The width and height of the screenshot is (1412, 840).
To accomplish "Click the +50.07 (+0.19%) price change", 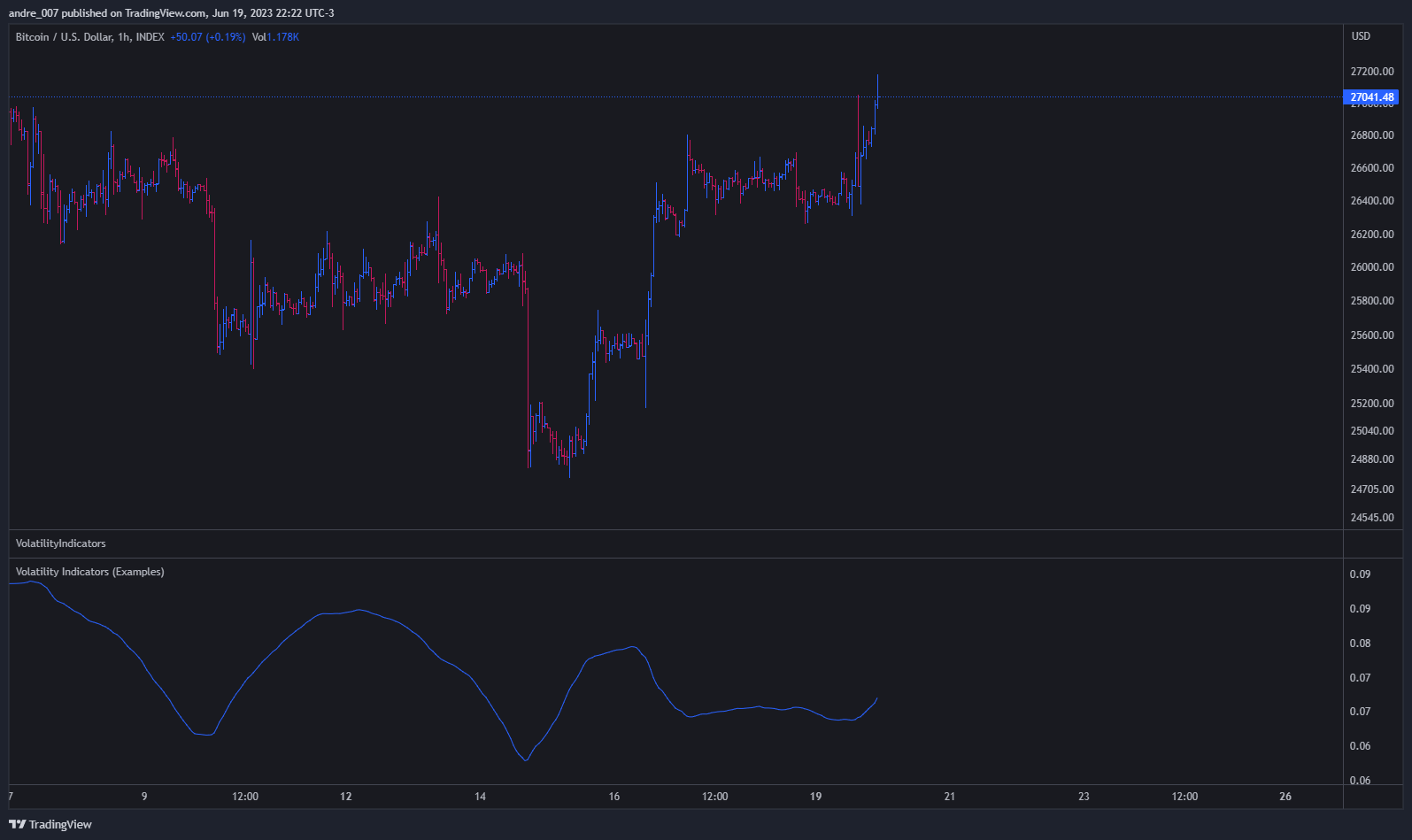I will 208,37.
